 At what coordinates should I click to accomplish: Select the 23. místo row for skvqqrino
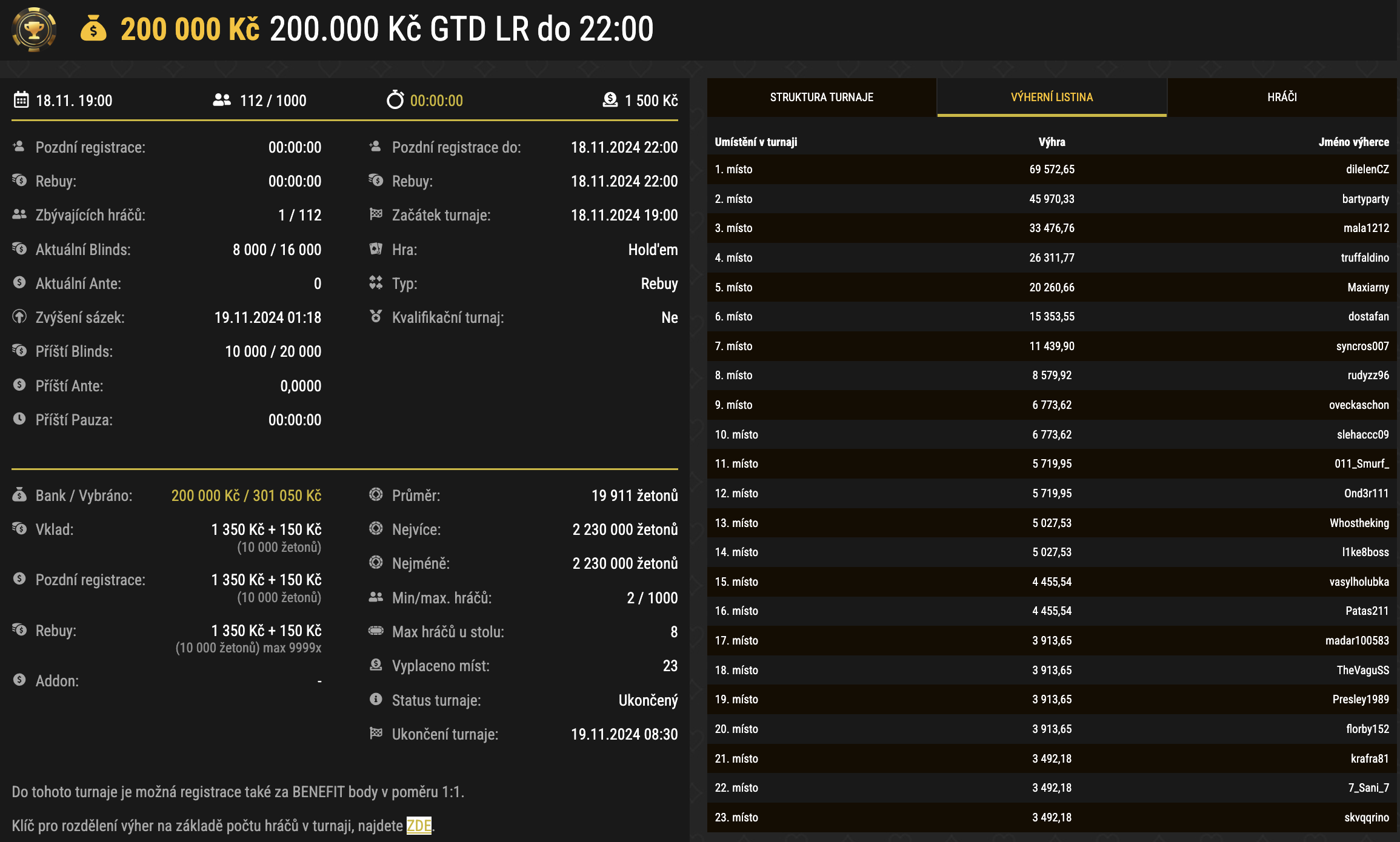[x=1052, y=817]
